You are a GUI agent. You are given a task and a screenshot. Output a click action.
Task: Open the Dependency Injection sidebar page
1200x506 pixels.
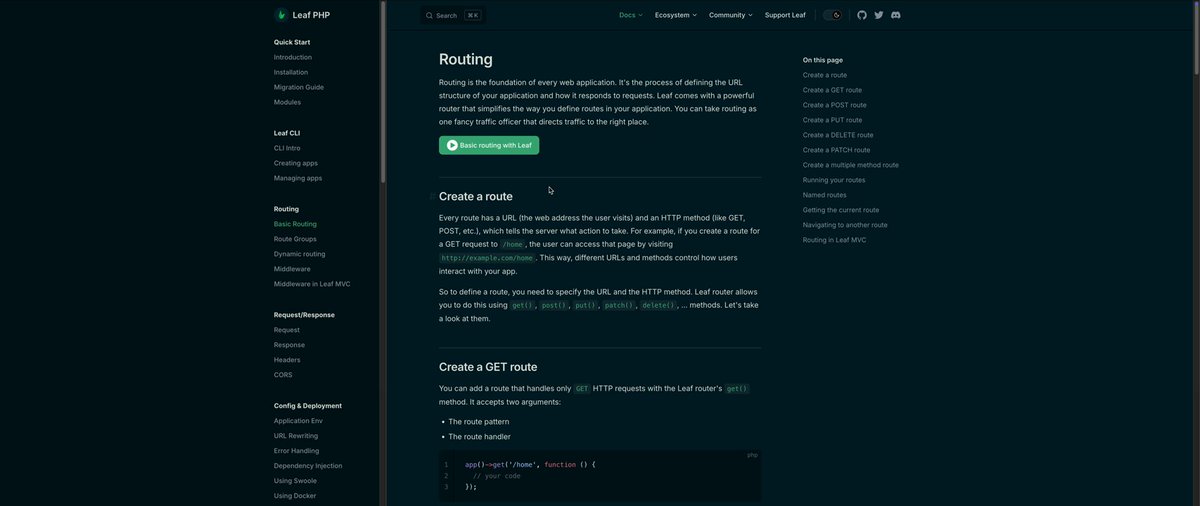308,466
